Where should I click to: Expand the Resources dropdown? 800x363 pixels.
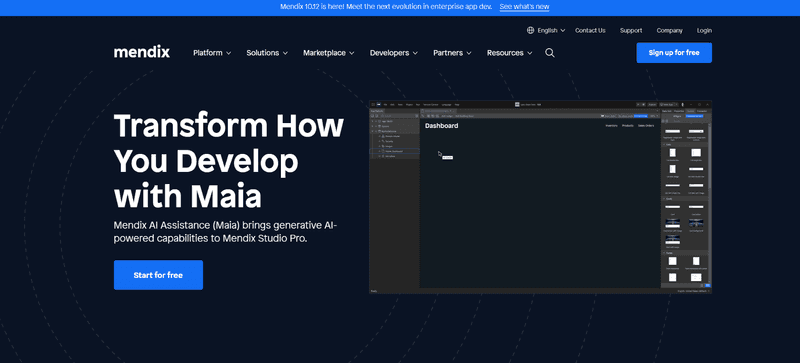tap(509, 53)
